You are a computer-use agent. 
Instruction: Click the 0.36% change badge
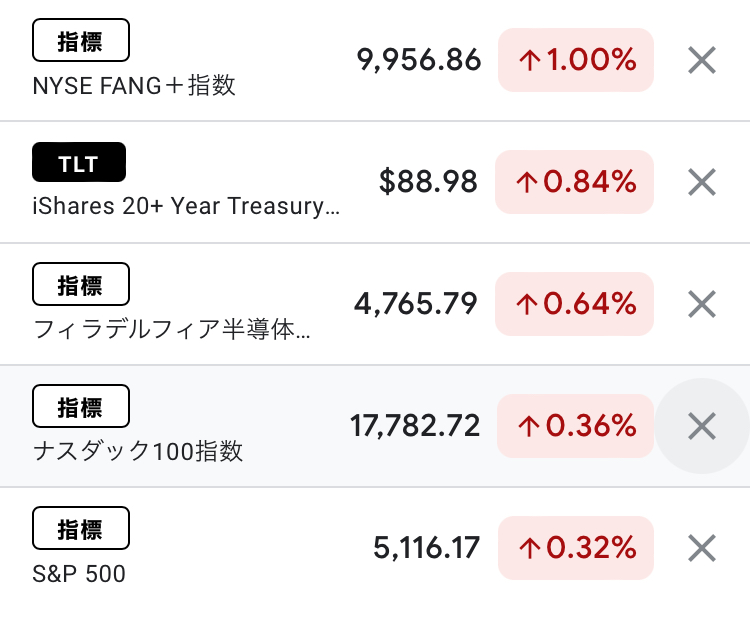575,426
